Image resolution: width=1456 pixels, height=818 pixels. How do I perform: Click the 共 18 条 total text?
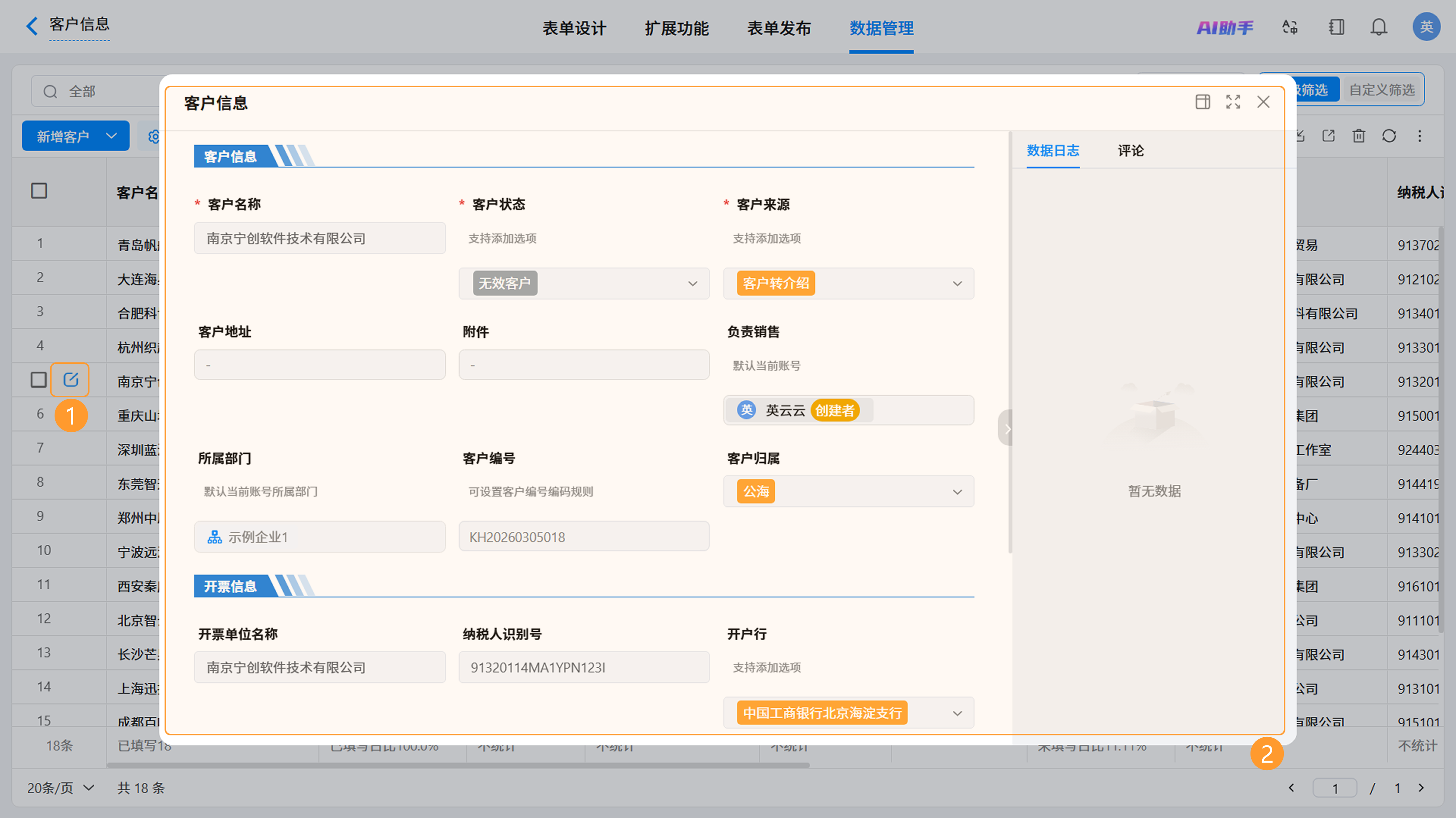[x=141, y=788]
